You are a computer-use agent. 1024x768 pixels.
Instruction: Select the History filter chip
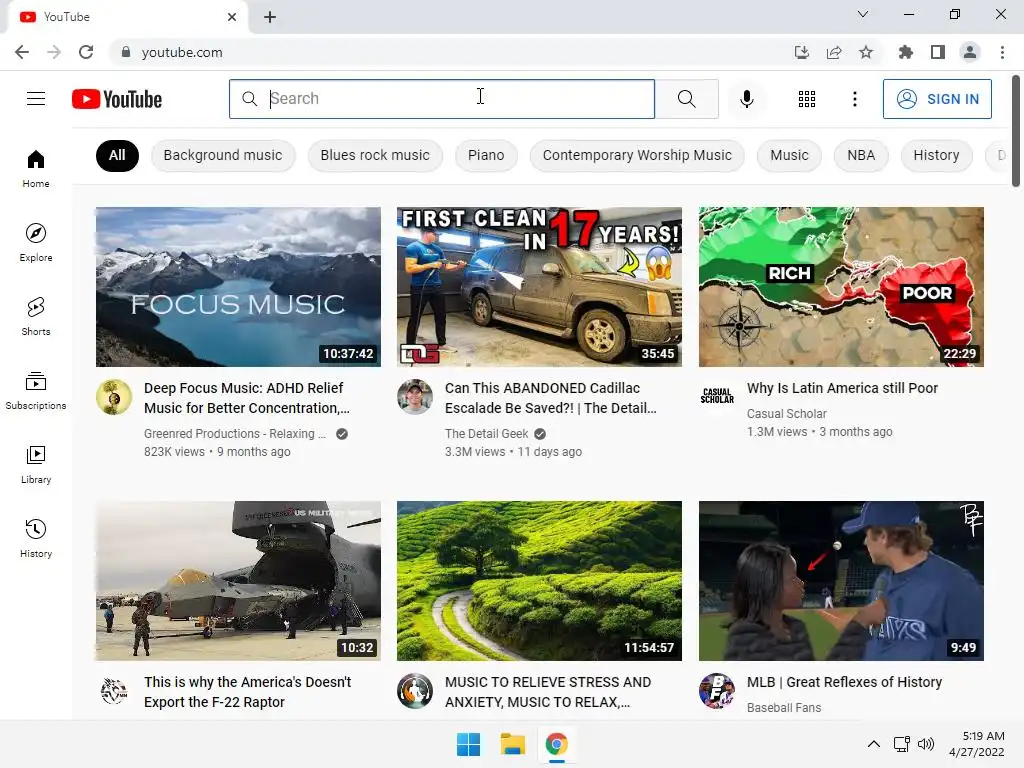click(936, 155)
